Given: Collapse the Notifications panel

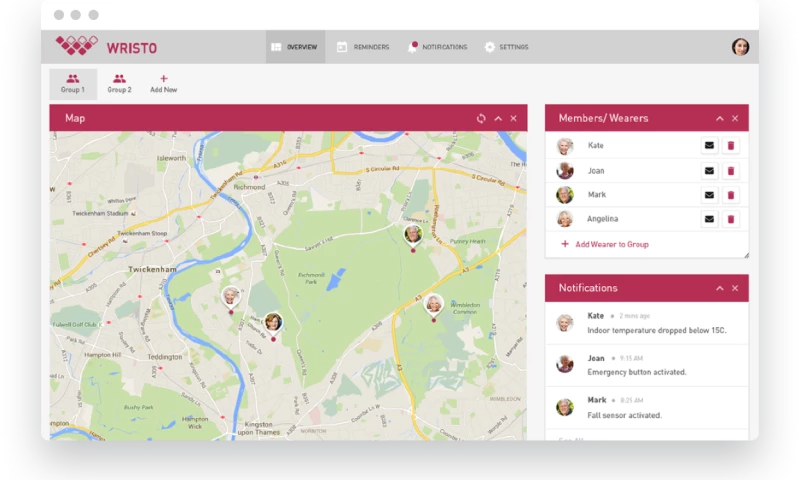Looking at the screenshot, I should point(719,288).
